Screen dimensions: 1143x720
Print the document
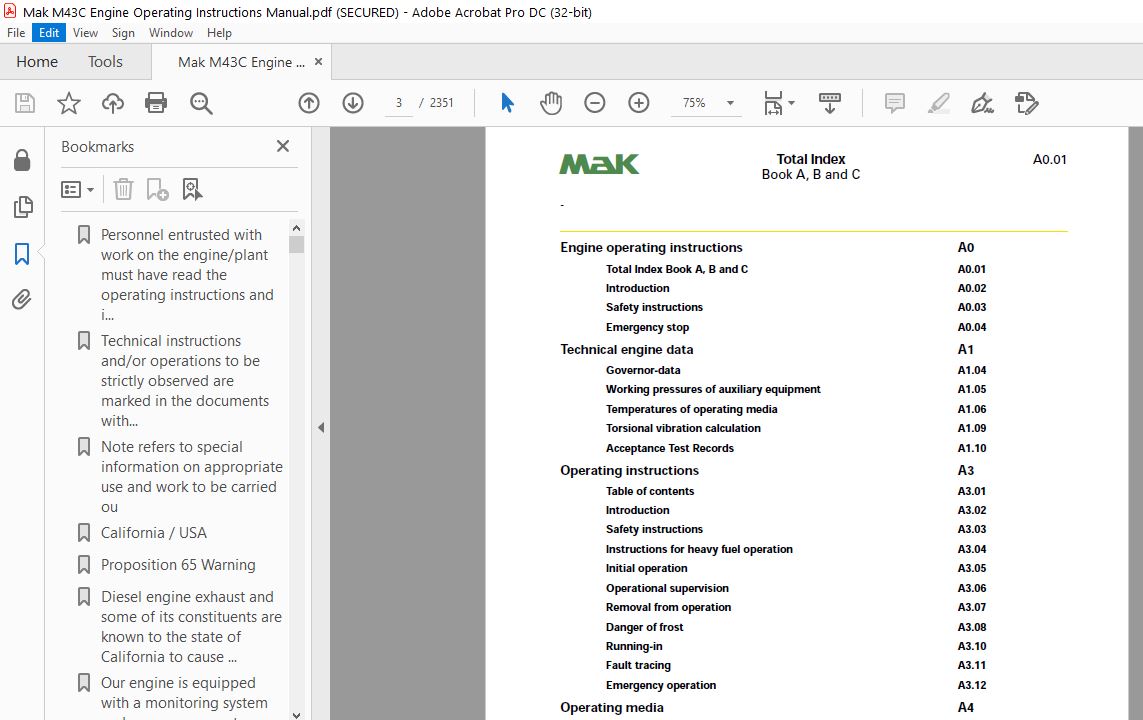(156, 103)
